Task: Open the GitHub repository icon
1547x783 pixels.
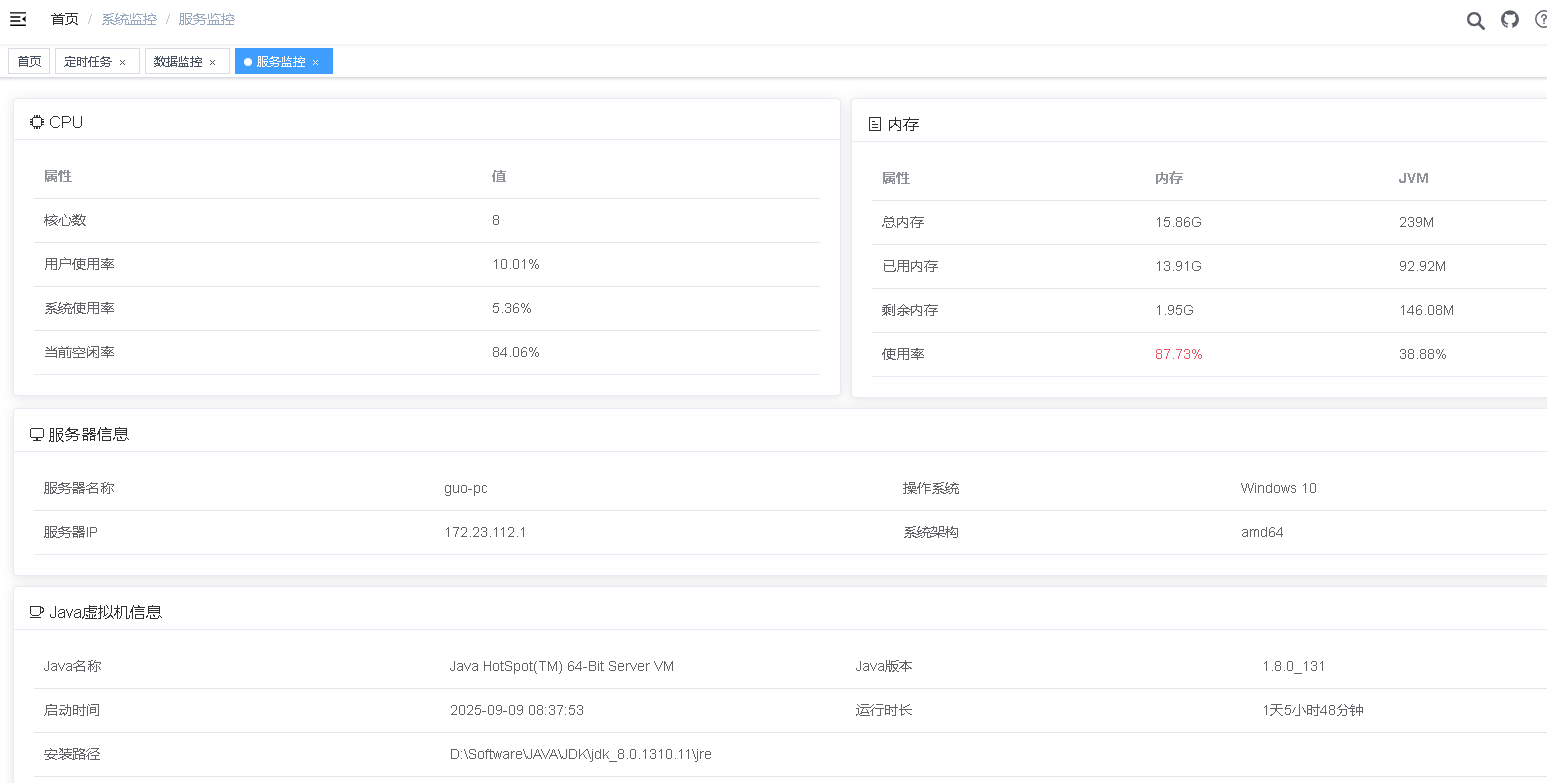Action: (1510, 19)
